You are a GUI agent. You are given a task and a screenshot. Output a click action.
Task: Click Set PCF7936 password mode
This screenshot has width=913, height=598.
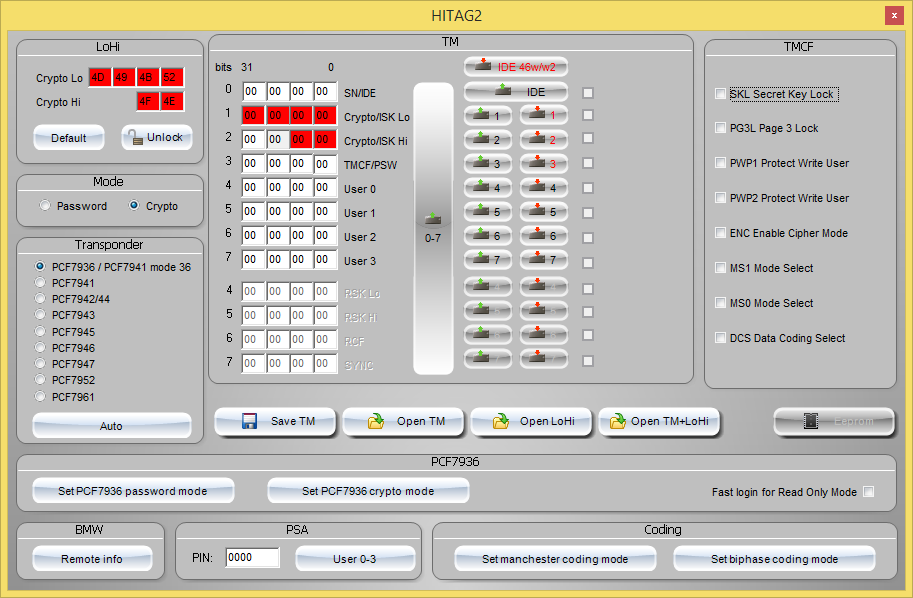[133, 491]
